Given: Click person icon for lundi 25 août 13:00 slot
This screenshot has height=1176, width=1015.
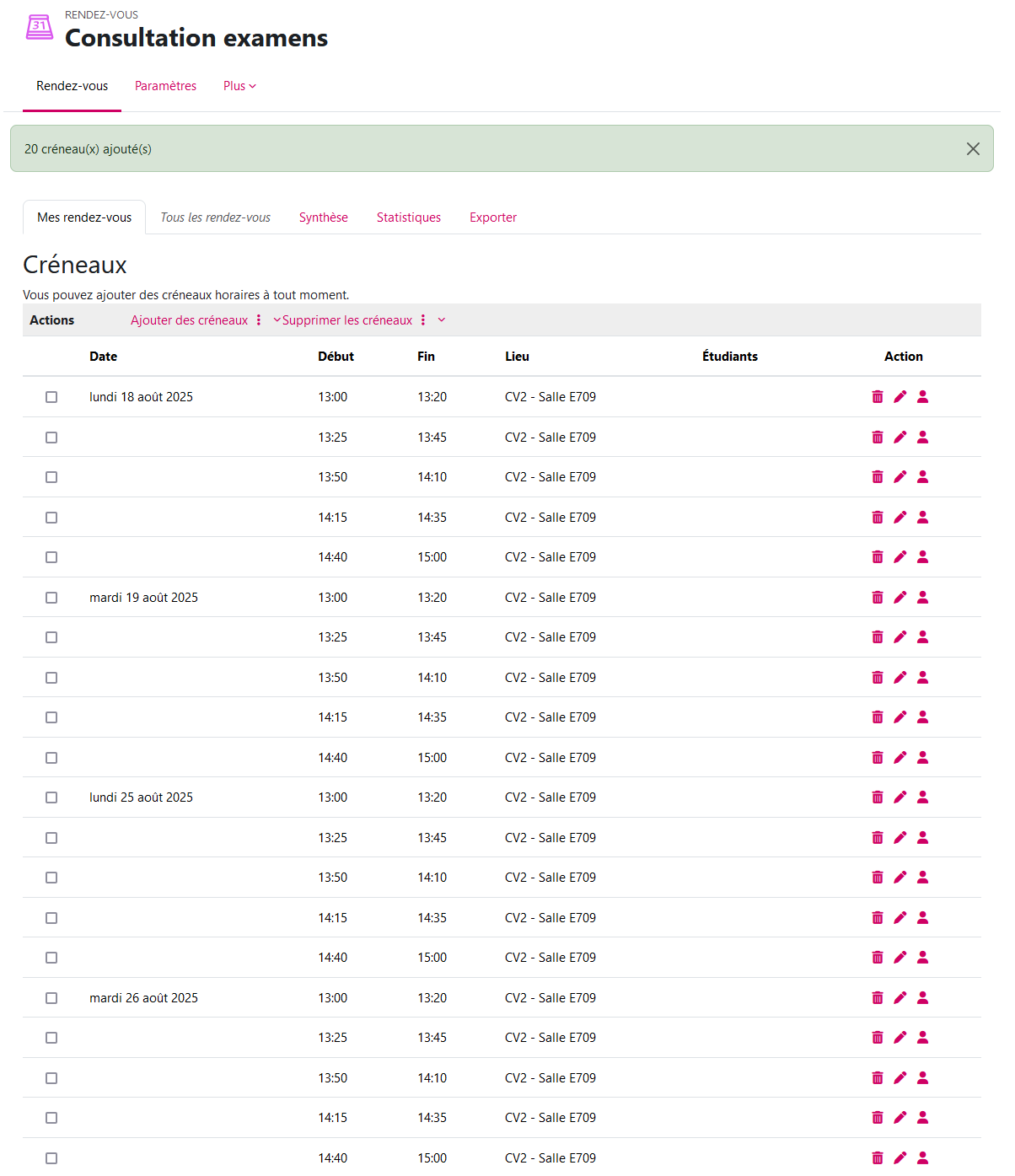Looking at the screenshot, I should click(922, 797).
